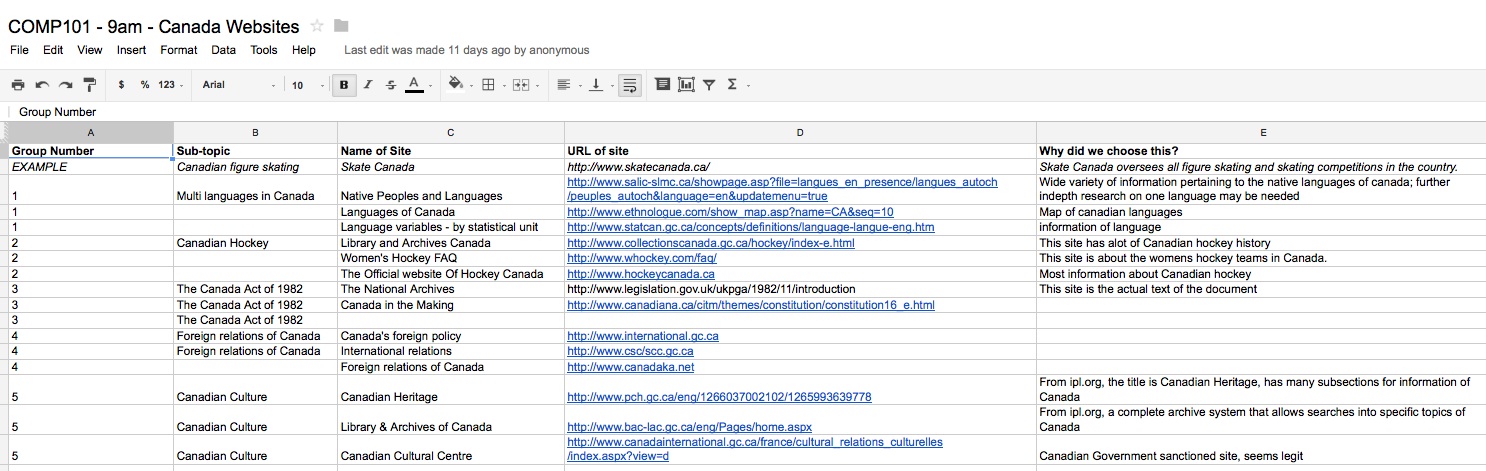Move document using the folder icon
1486x471 pixels.
tap(341, 26)
